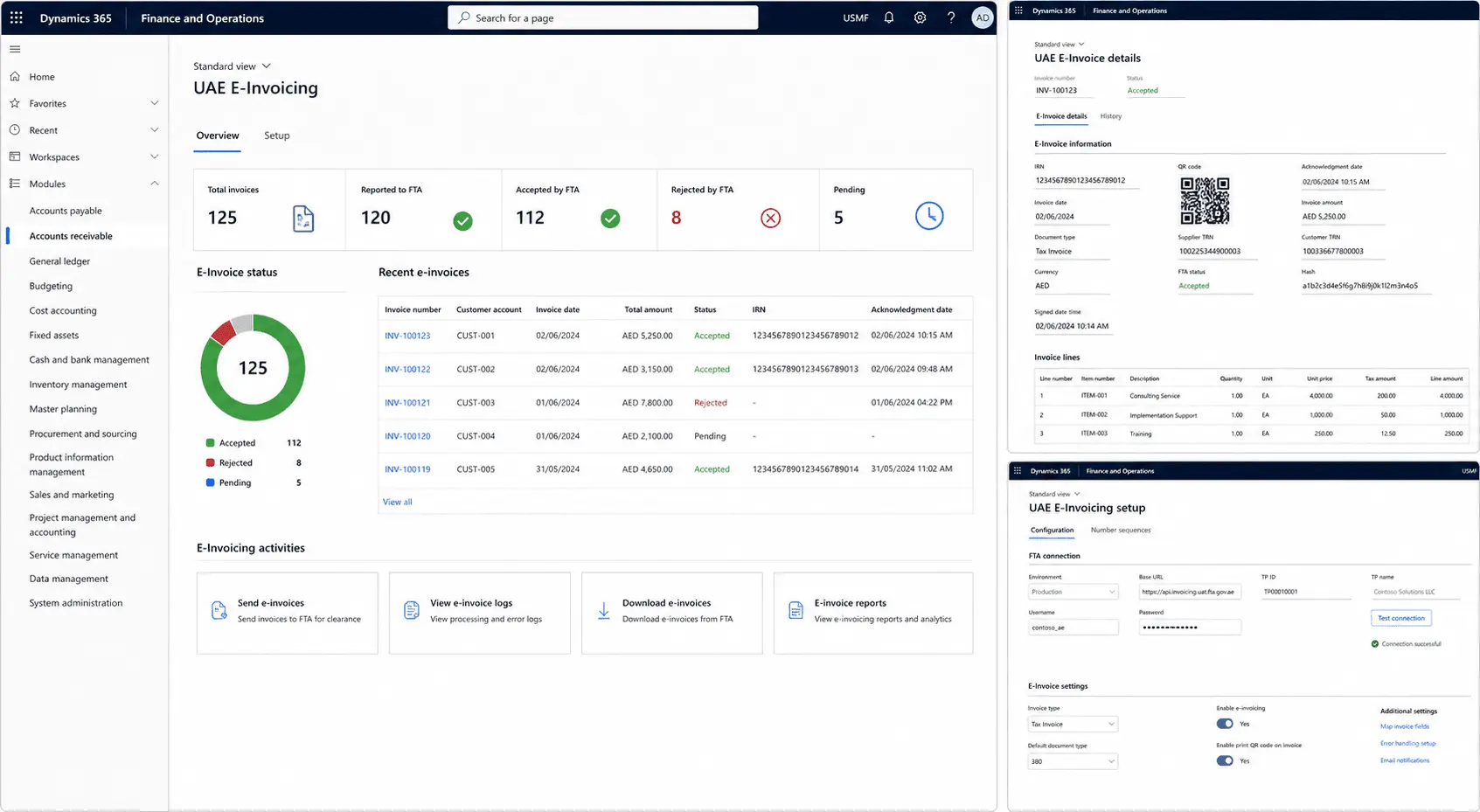Click the Total invoices document icon

[303, 219]
